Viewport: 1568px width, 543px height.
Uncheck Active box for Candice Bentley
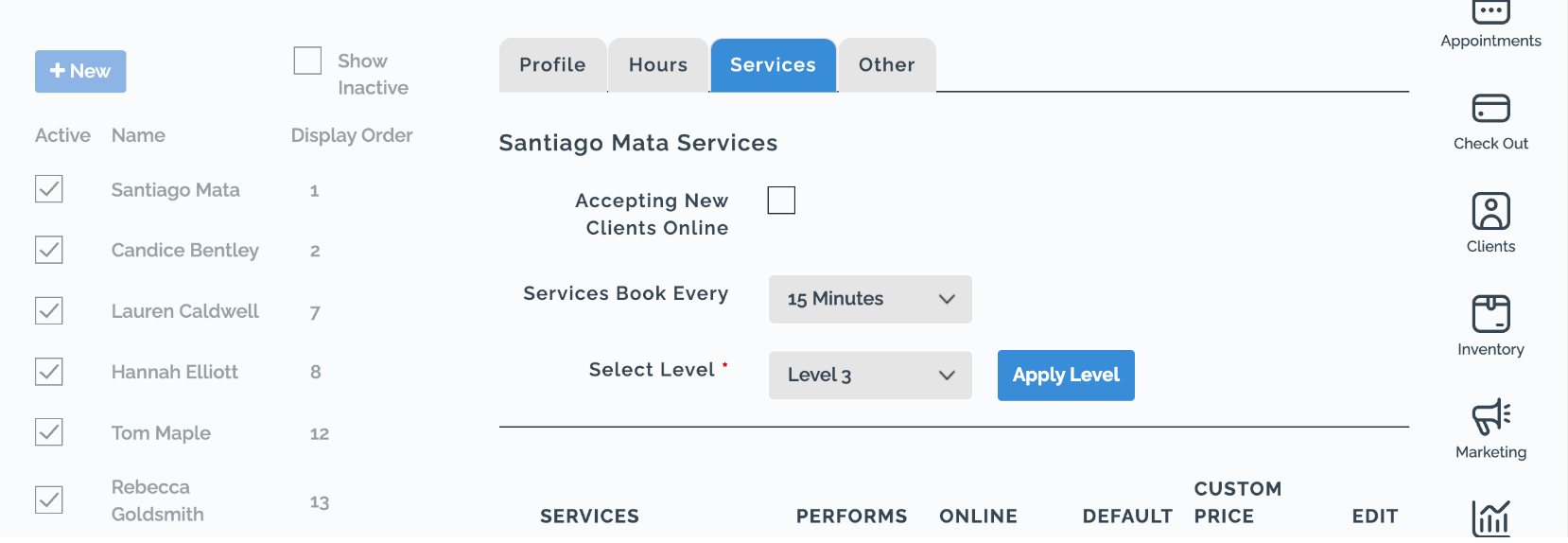49,250
